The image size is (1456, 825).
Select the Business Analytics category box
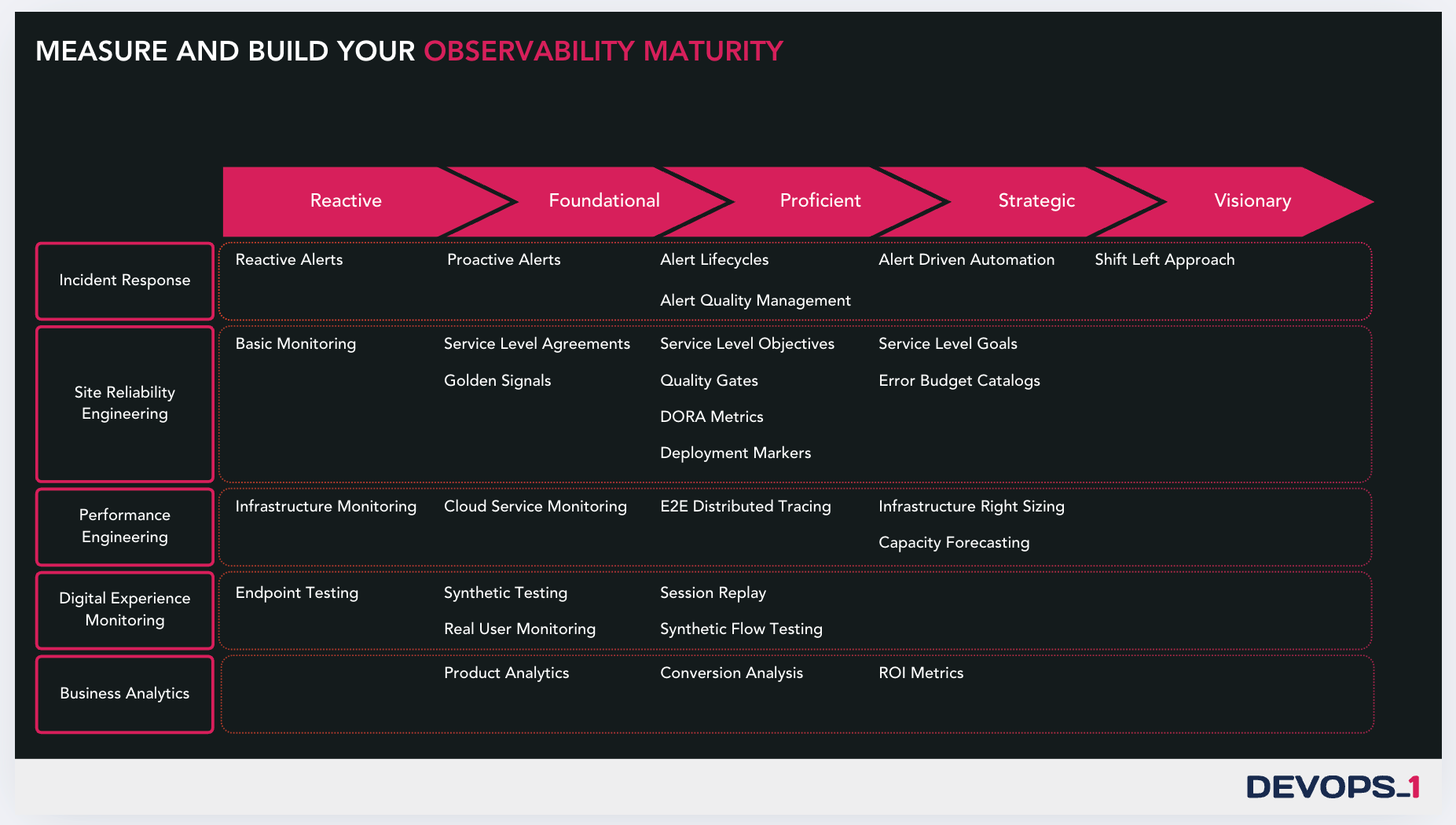tap(125, 694)
